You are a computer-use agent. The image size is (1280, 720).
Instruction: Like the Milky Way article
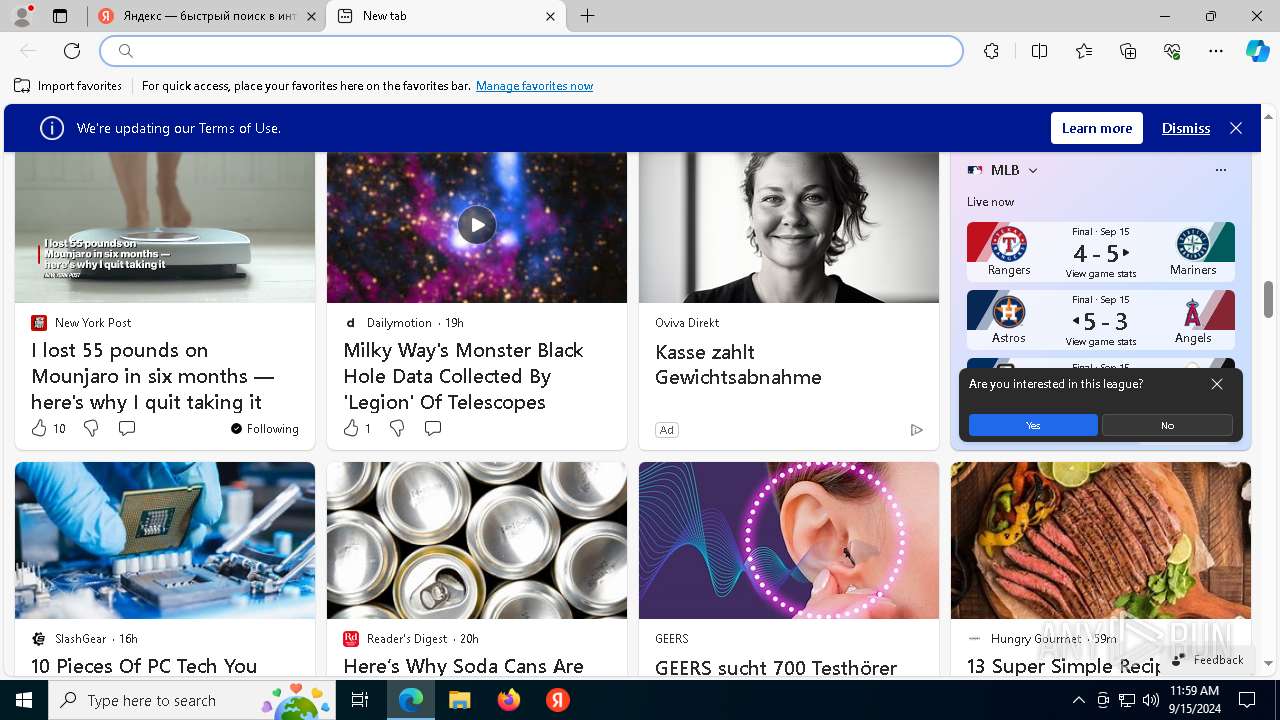tap(351, 428)
